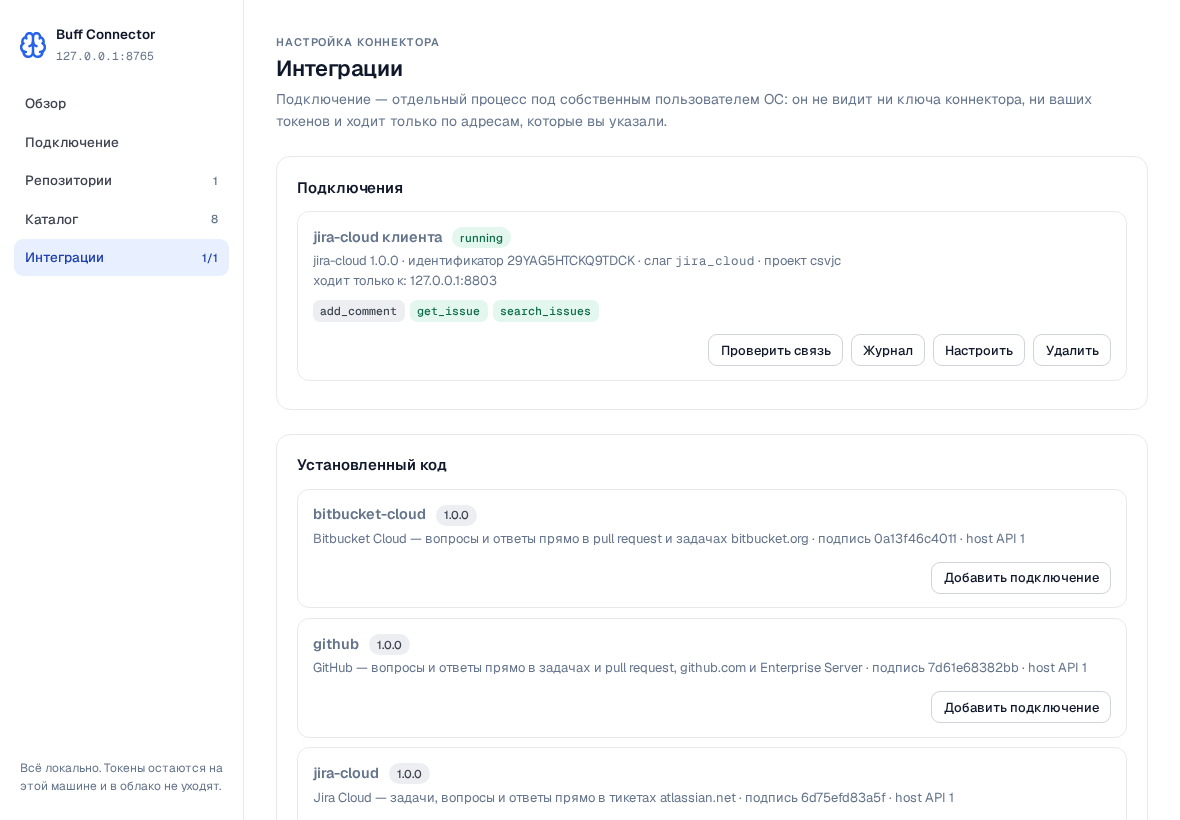Image resolution: width=1180 pixels, height=820 pixels.
Task: Click the jira-cloud клиента connection title
Action: click(x=378, y=237)
